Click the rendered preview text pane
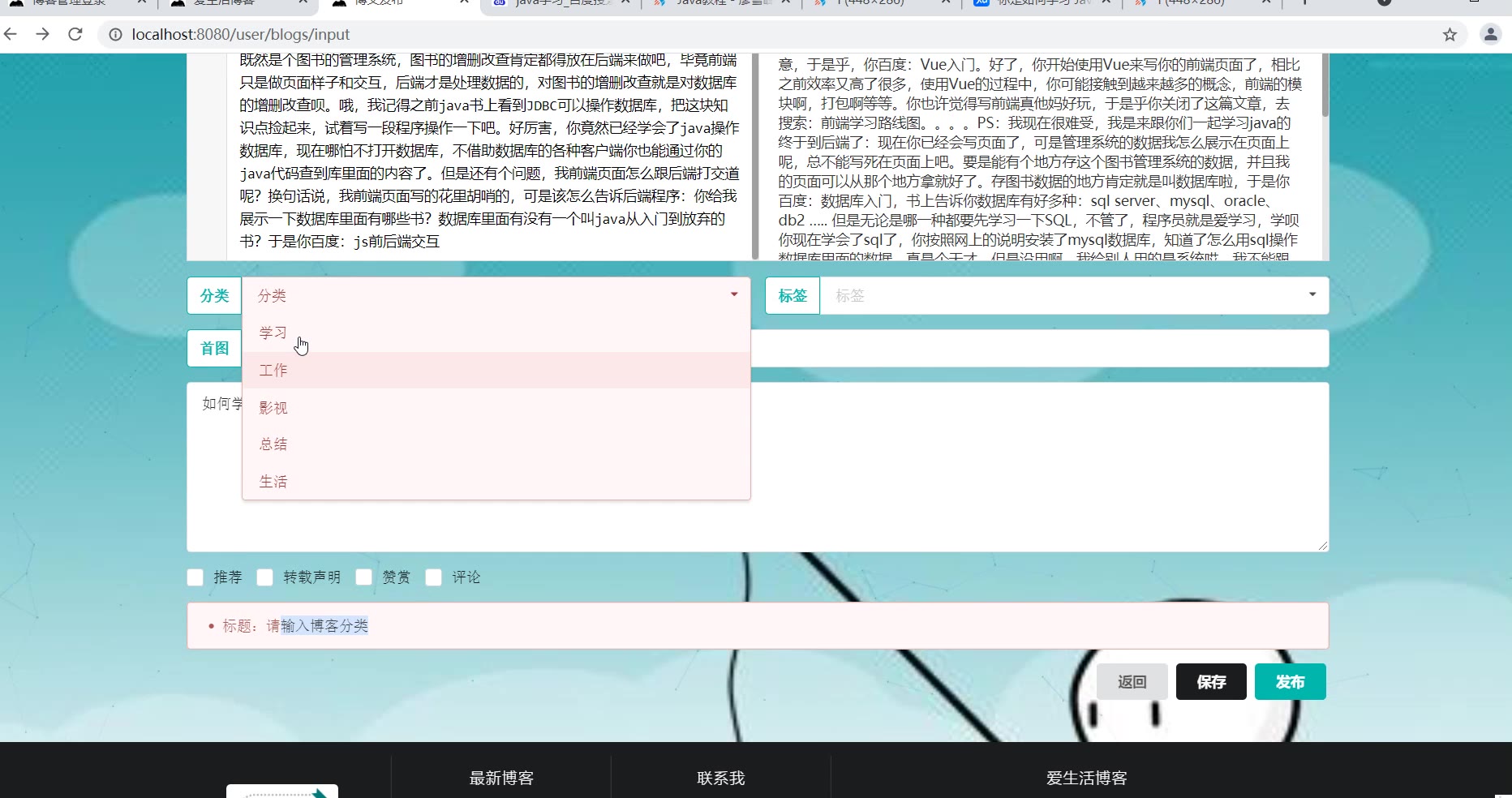This screenshot has width=1512, height=798. pos(1040,157)
